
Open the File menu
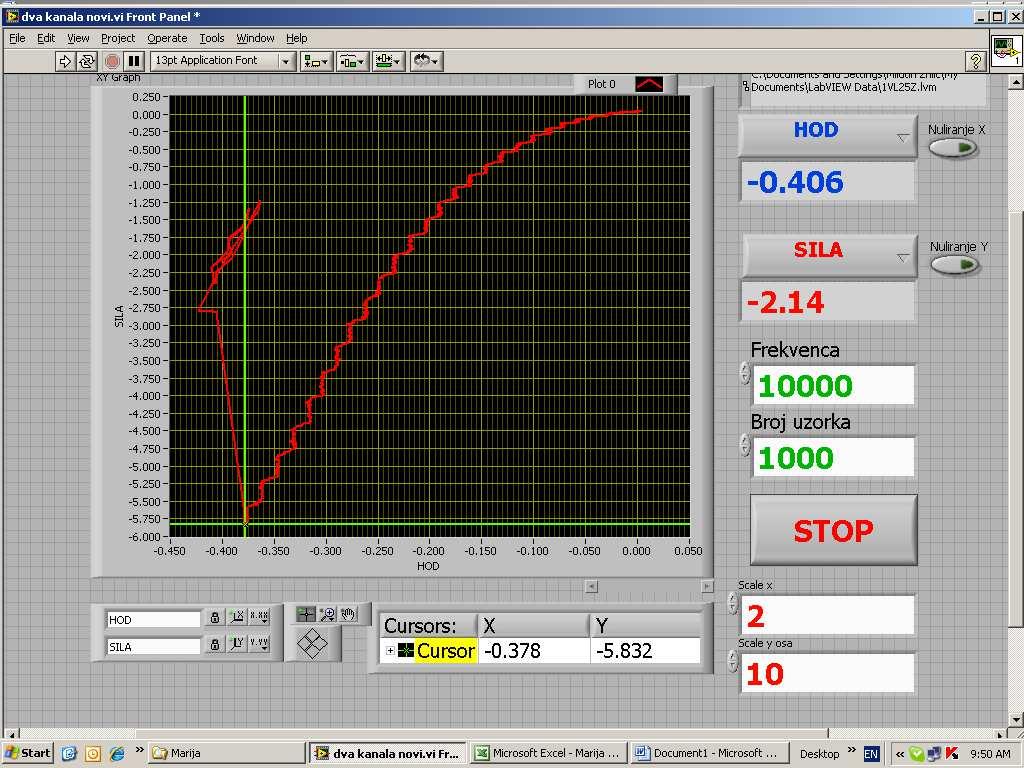[x=17, y=38]
